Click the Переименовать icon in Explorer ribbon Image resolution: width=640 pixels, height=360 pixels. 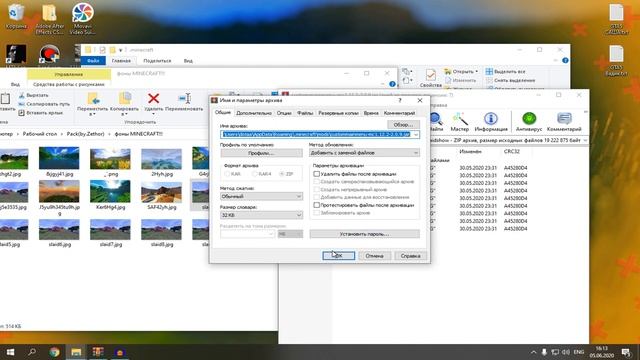184,98
